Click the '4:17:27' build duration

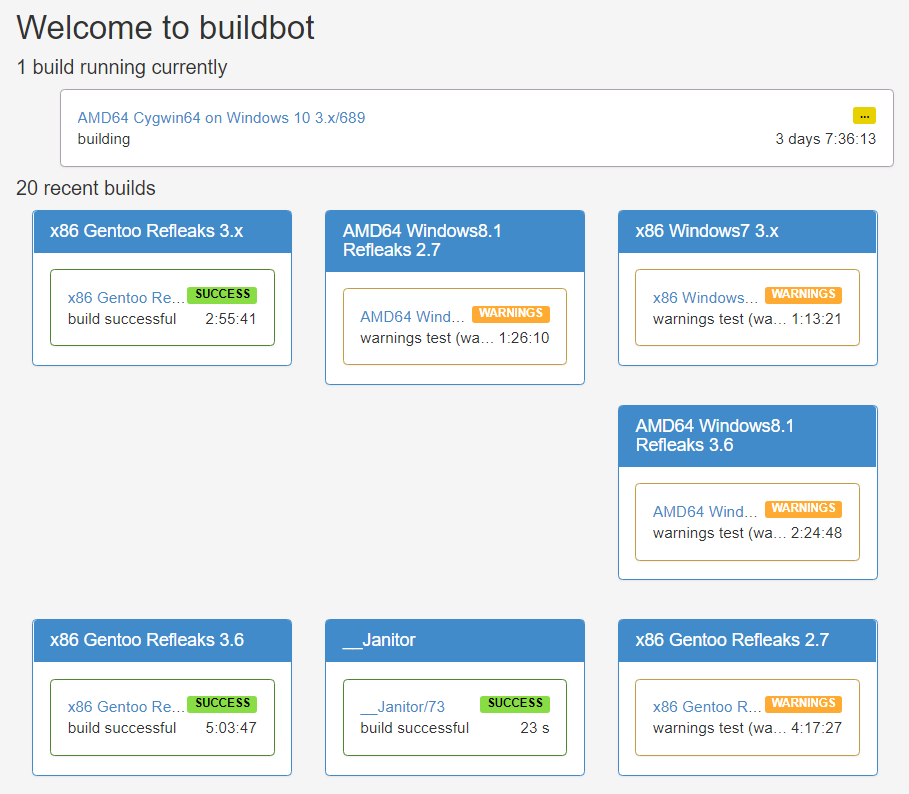click(x=816, y=728)
